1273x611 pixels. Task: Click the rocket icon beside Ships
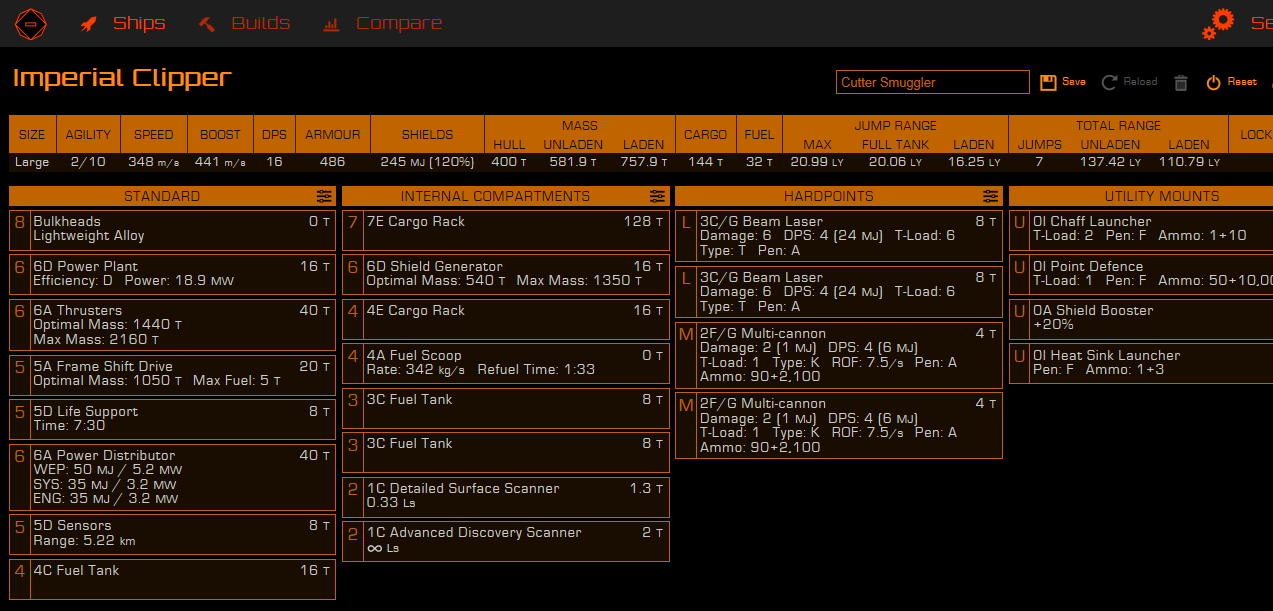(x=88, y=23)
